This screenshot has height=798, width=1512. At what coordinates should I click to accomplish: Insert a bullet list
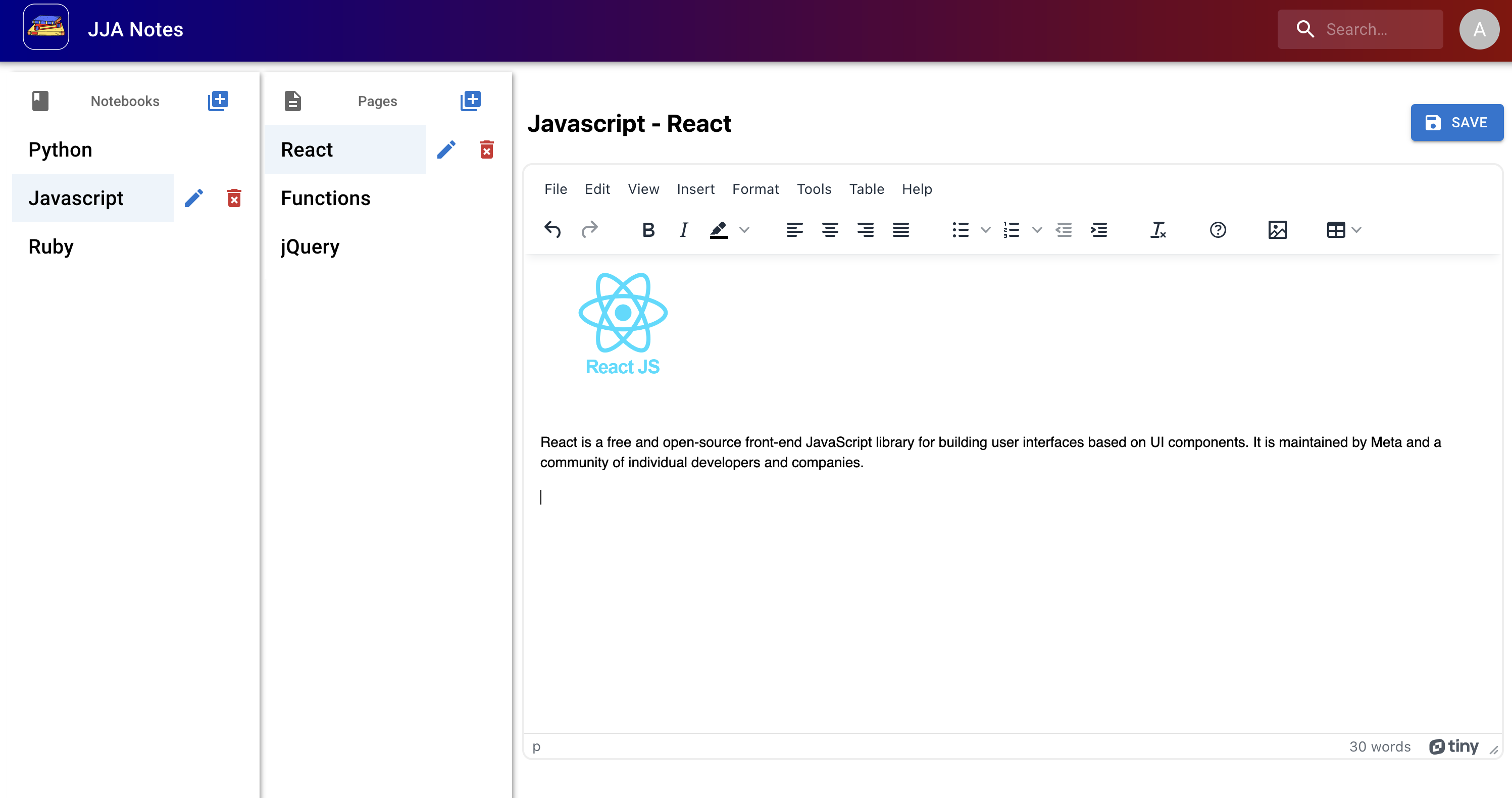[960, 230]
